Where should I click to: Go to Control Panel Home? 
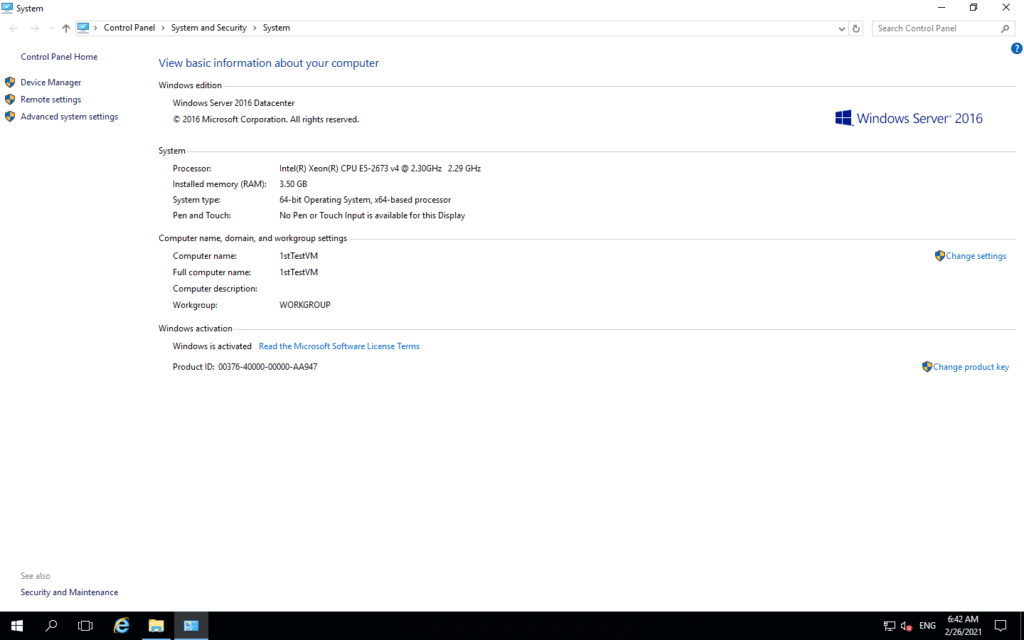[59, 57]
